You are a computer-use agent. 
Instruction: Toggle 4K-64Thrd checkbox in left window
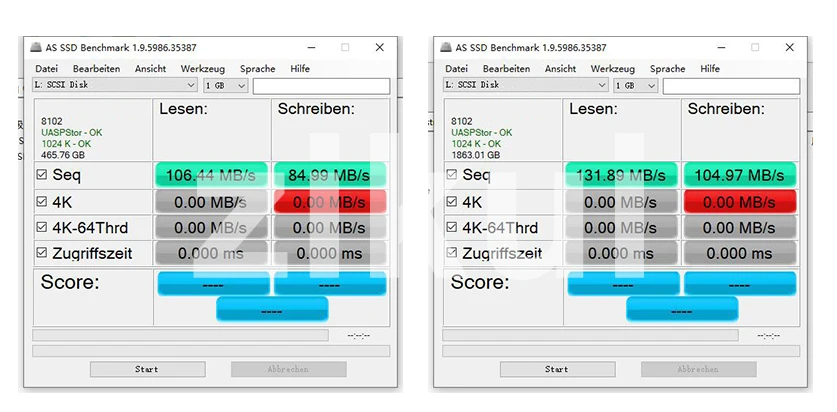[42, 227]
